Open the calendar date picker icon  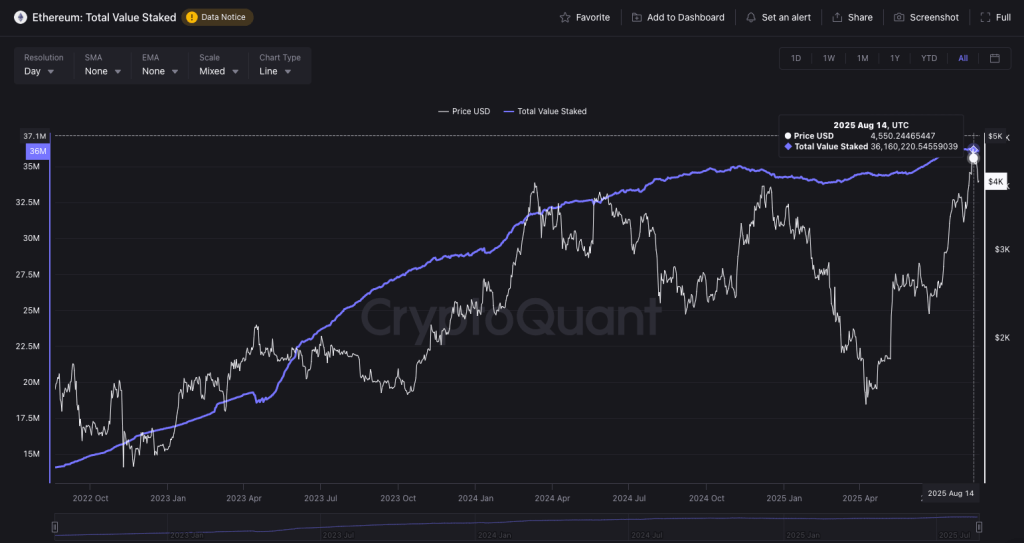[x=995, y=58]
